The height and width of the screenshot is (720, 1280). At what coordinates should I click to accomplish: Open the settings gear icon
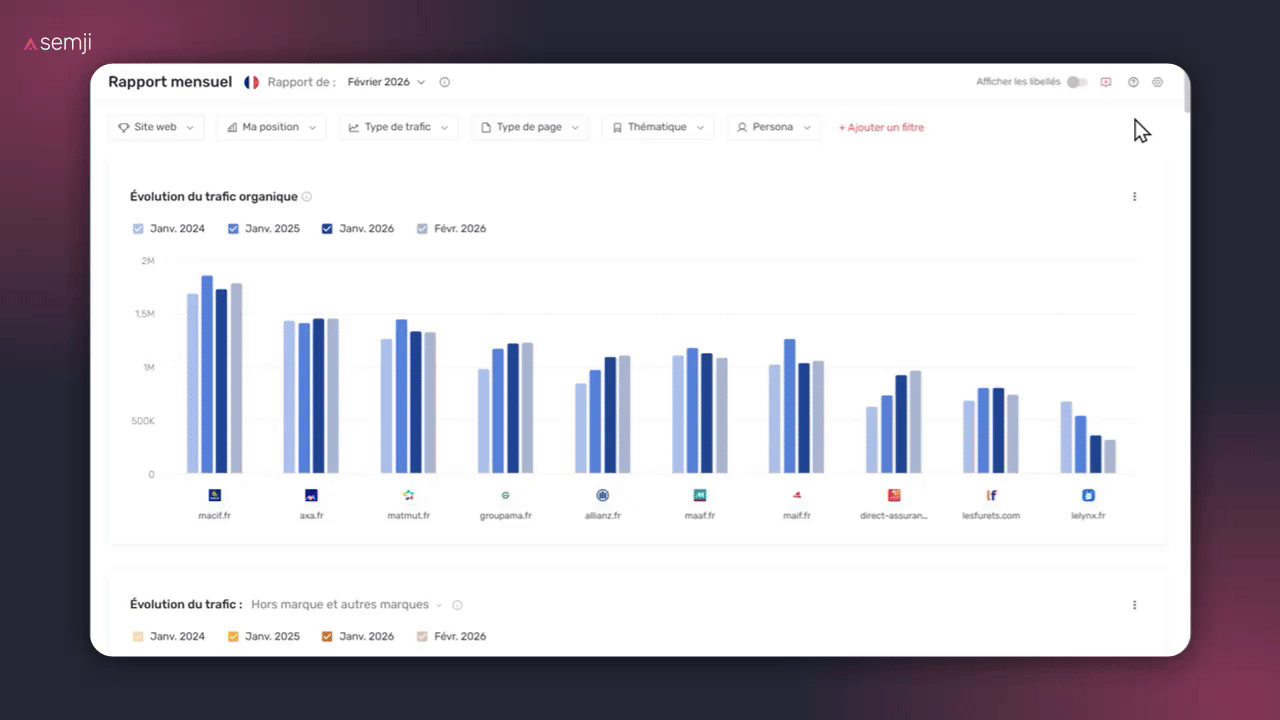[1157, 81]
